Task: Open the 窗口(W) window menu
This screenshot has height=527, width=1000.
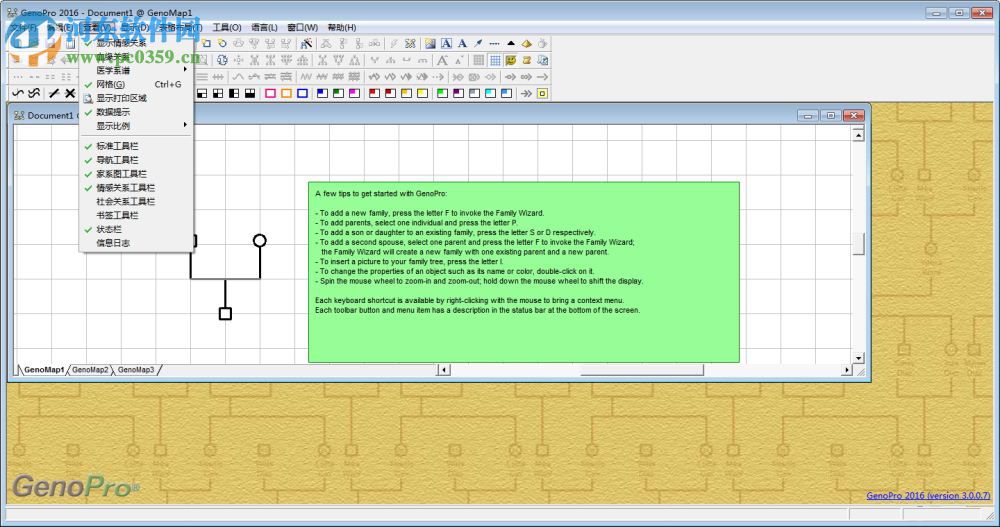Action: click(x=302, y=27)
